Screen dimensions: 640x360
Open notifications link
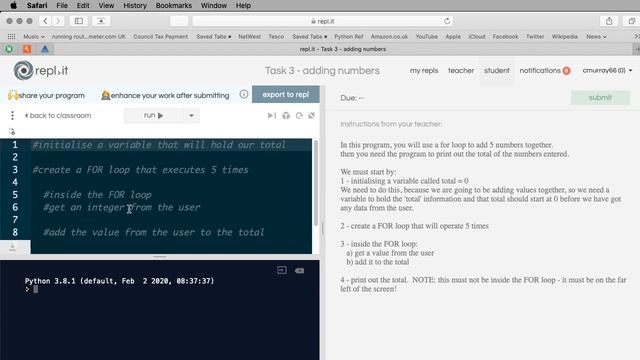point(540,70)
